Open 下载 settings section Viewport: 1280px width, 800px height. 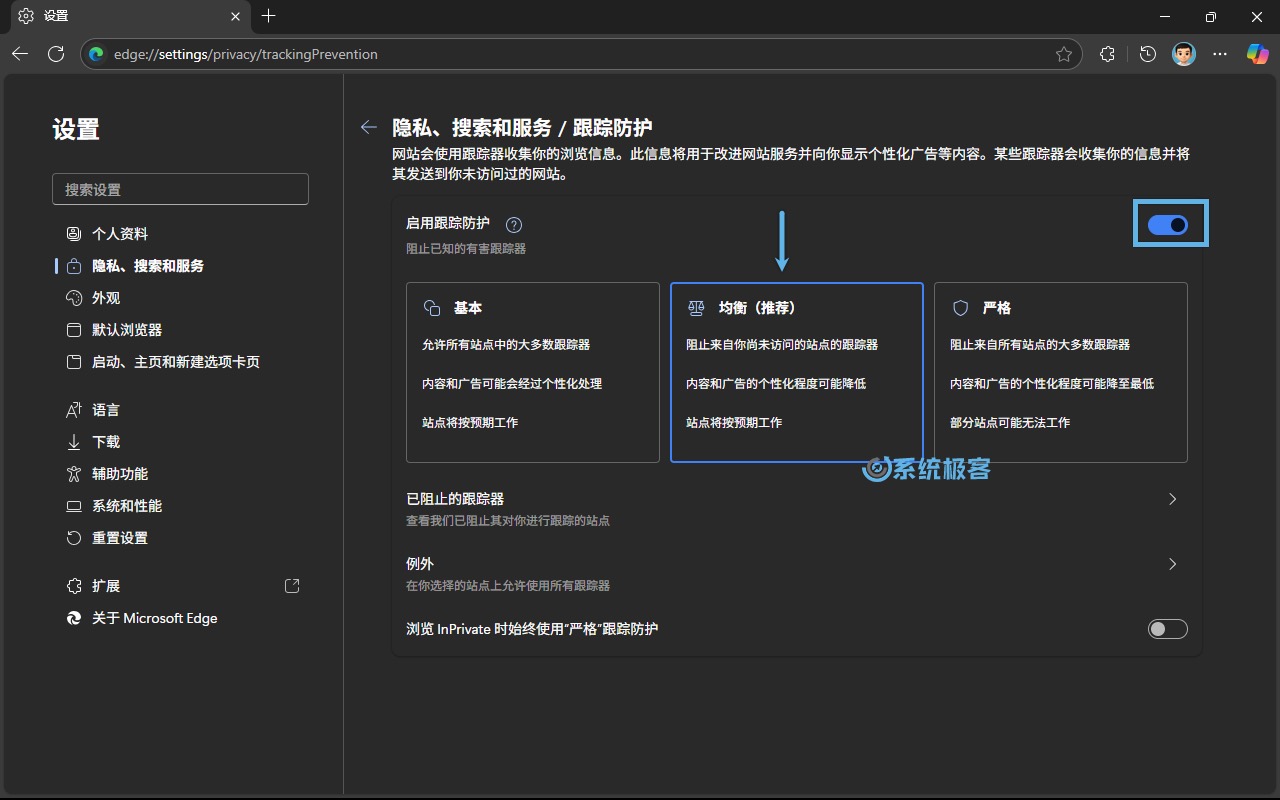[180, 442]
